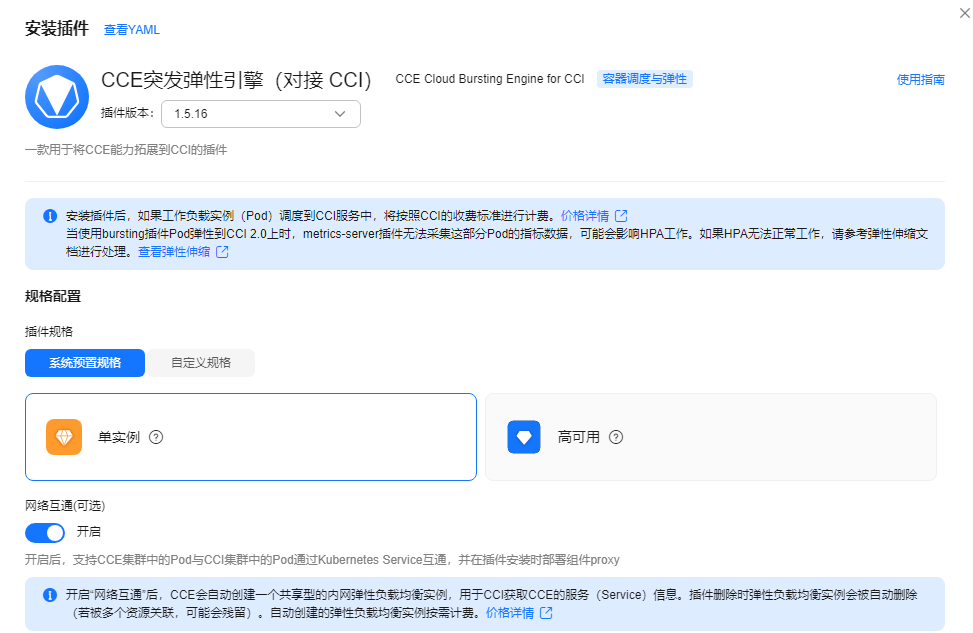Open the 插件版本 1.5.16 dropdown
This screenshot has width=973, height=633.
click(261, 114)
